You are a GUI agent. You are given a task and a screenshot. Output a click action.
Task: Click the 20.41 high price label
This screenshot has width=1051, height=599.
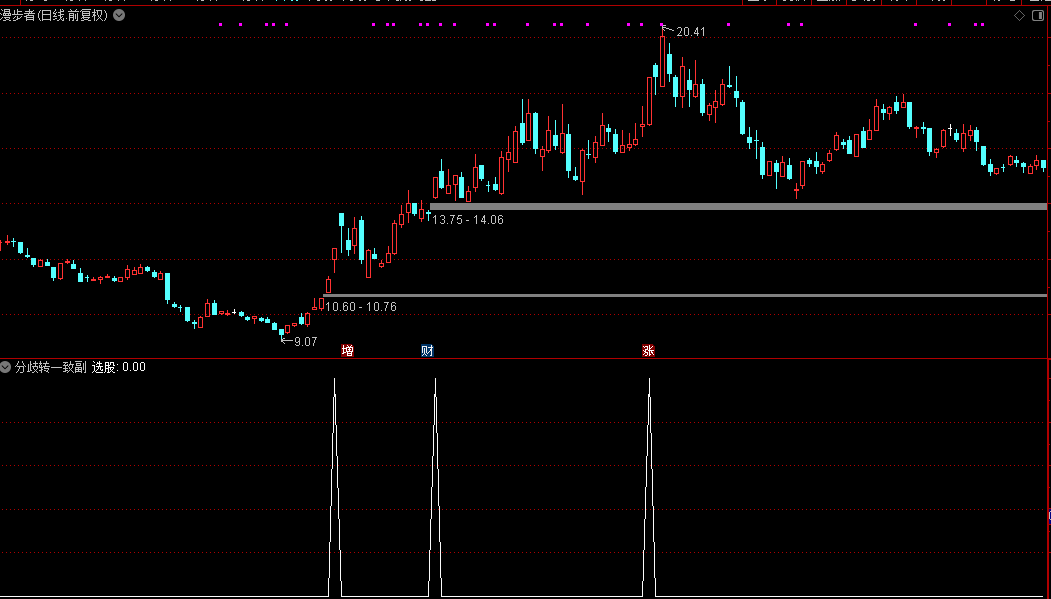(x=690, y=31)
